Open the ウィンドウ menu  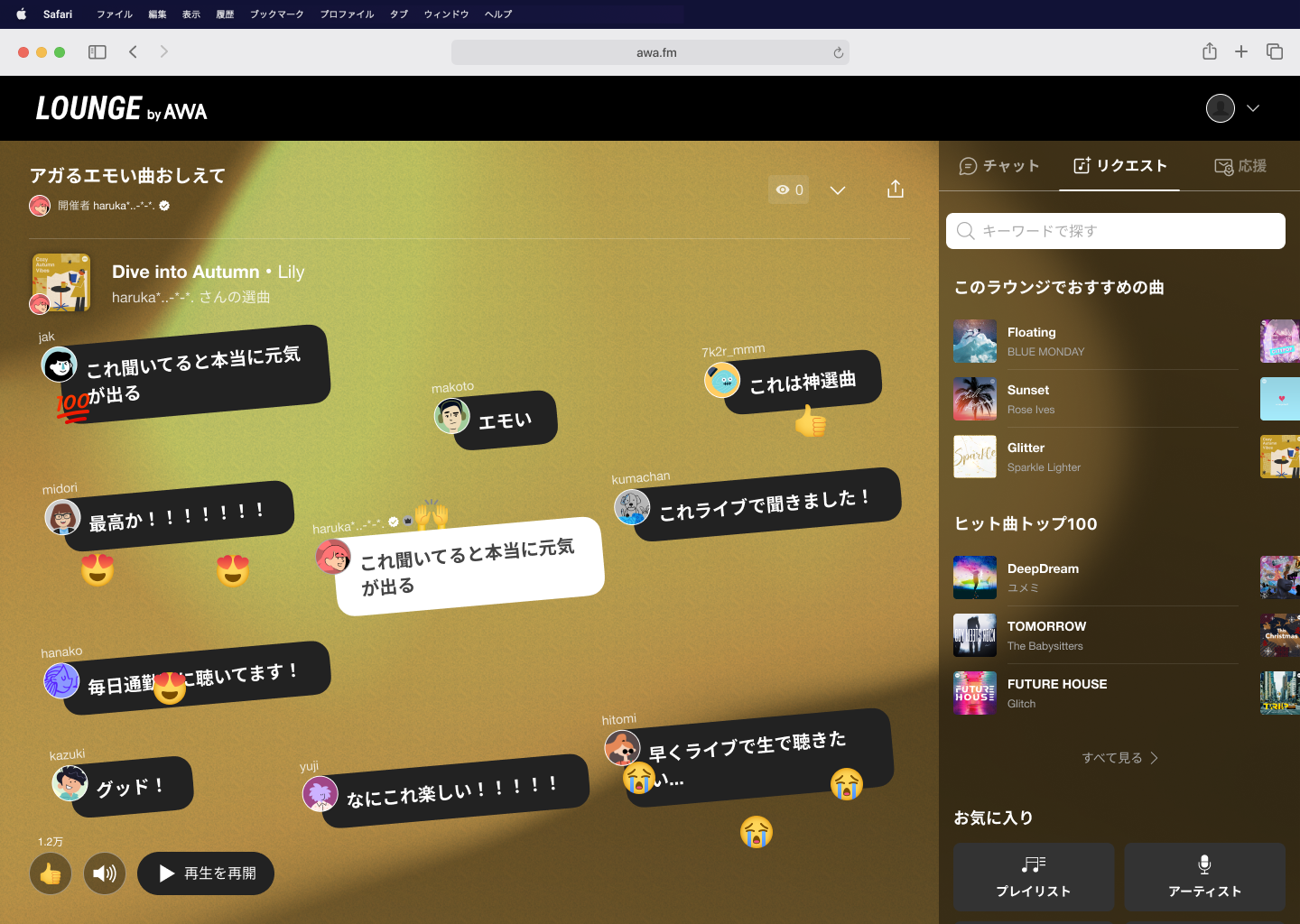click(x=447, y=14)
